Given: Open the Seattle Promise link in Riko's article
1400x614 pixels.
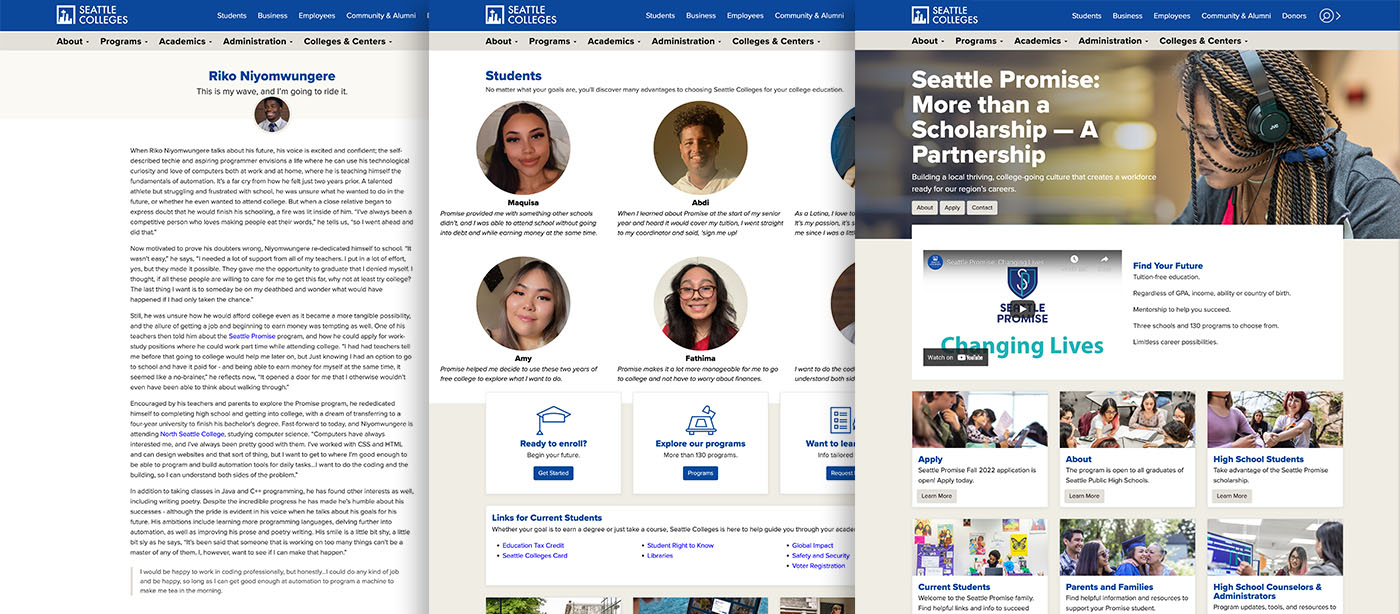Looking at the screenshot, I should pos(252,337).
